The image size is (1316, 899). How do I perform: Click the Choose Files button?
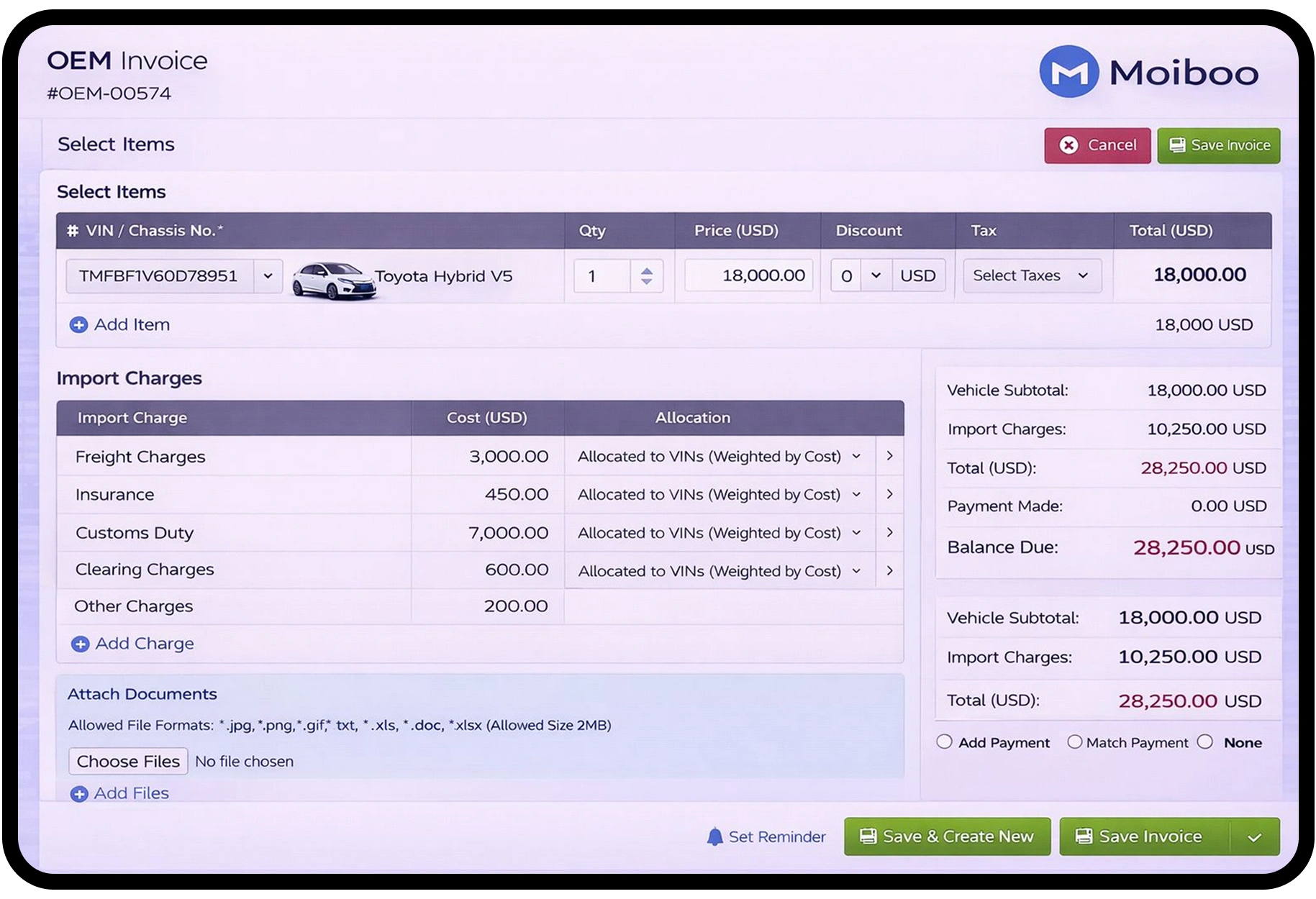128,762
